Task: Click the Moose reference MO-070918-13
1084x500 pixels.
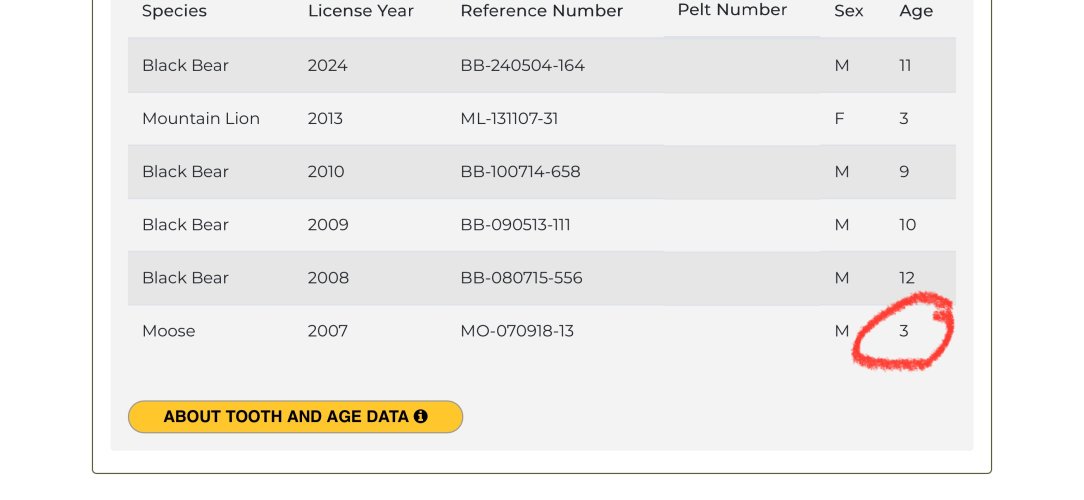Action: point(517,330)
